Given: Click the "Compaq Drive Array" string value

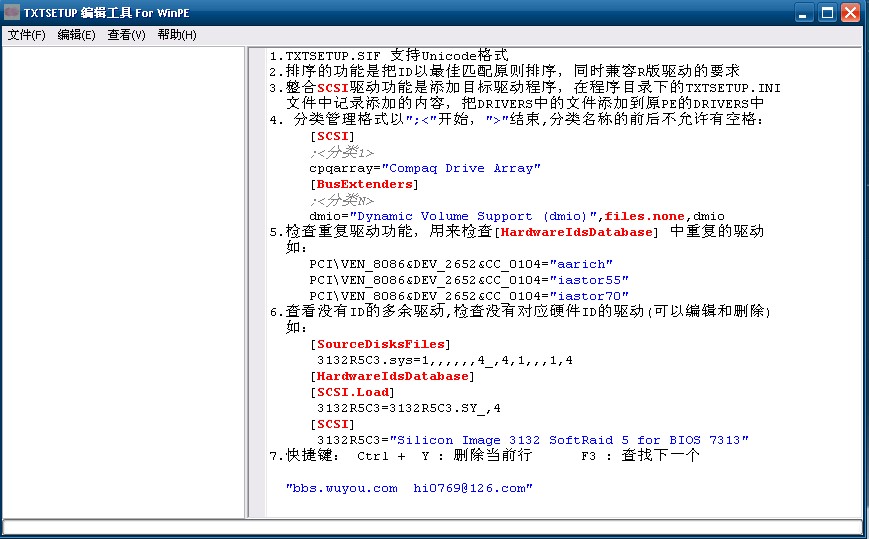Looking at the screenshot, I should coord(463,168).
